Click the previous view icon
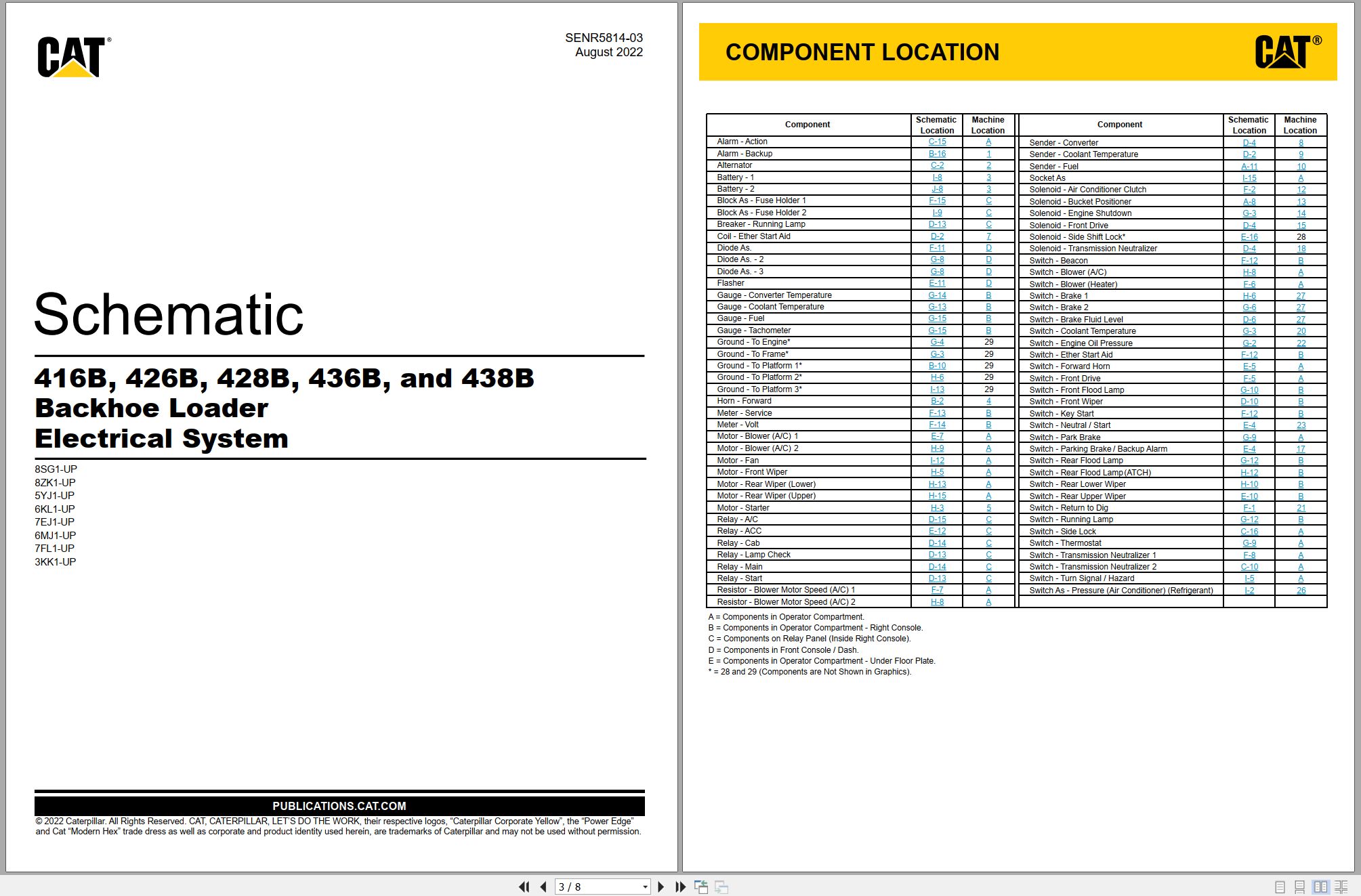1361x896 pixels. [x=701, y=887]
